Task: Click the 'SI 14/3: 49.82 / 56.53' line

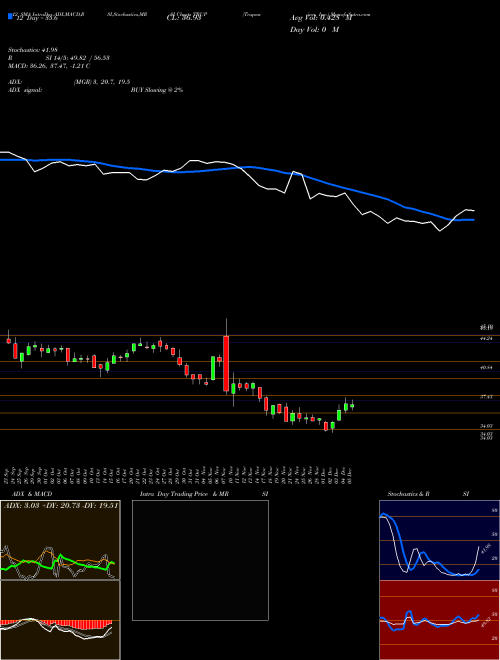Action: tap(78, 58)
